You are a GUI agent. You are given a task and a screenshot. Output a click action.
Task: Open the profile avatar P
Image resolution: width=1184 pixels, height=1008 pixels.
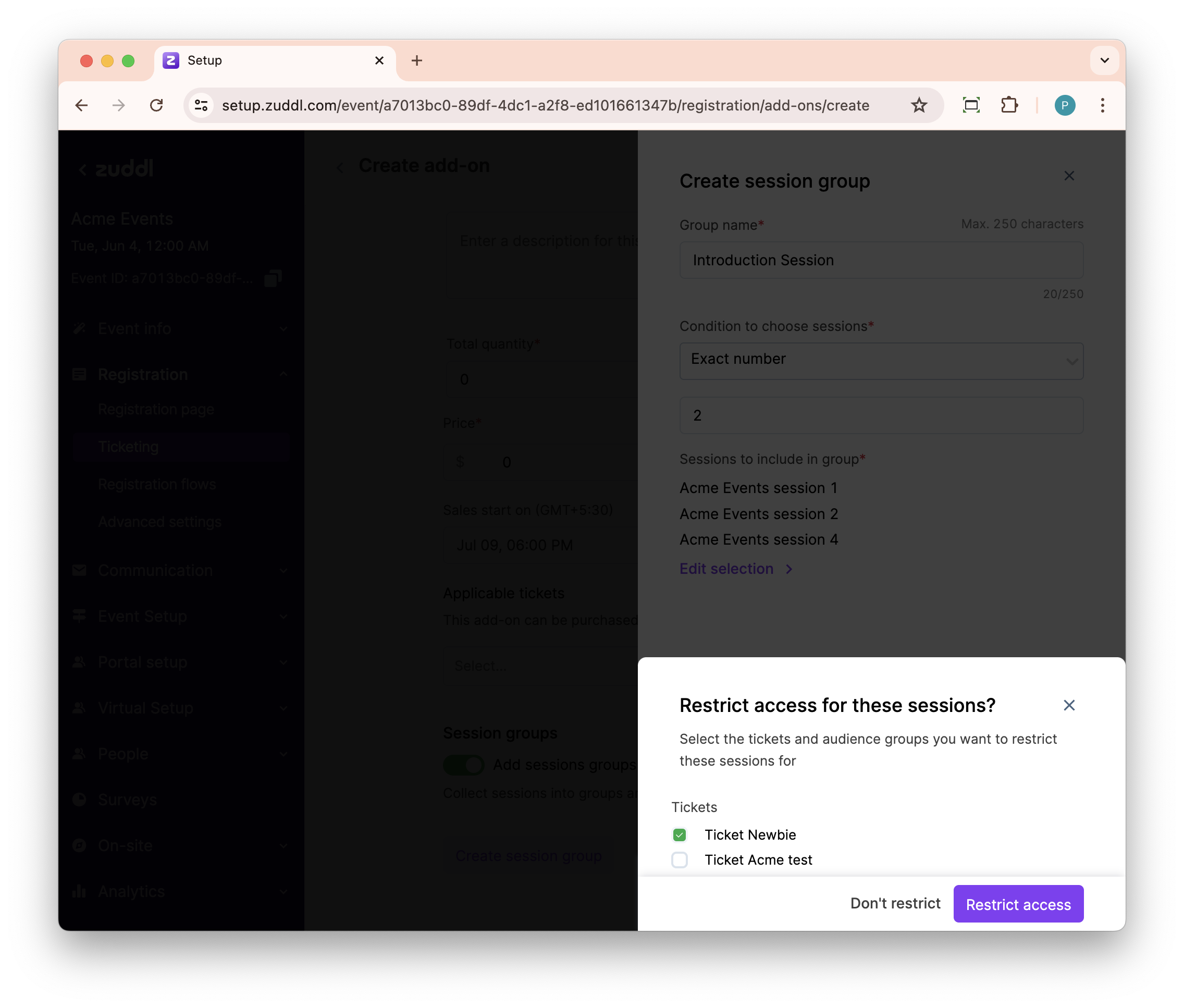[1064, 105]
